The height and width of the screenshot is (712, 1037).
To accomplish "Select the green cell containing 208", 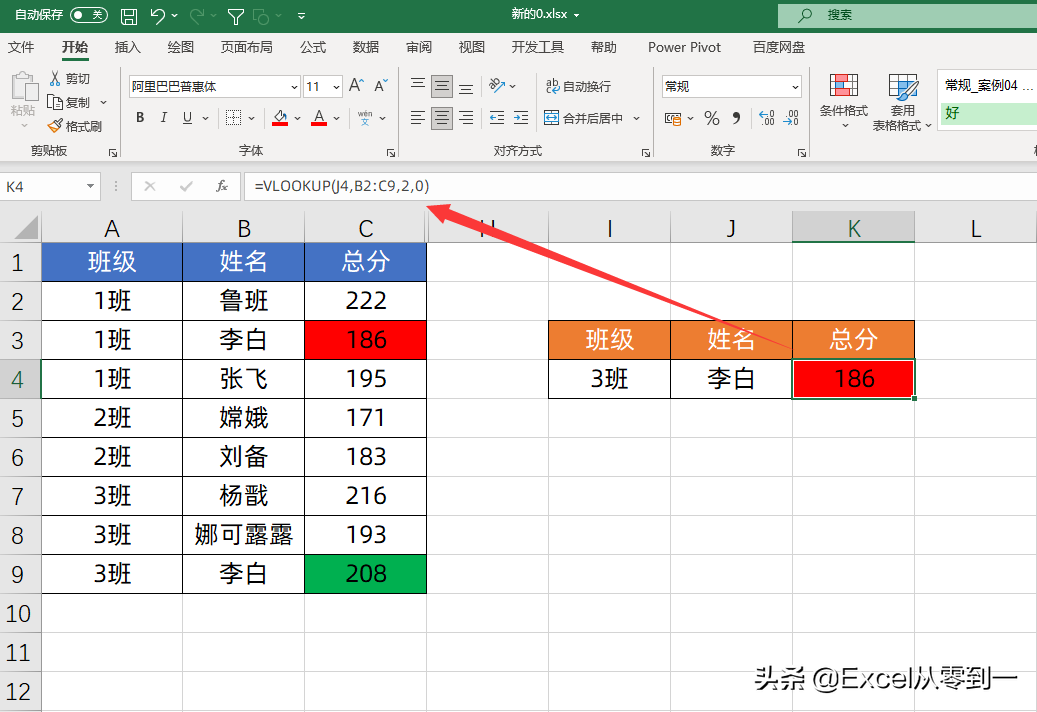I will (x=366, y=574).
